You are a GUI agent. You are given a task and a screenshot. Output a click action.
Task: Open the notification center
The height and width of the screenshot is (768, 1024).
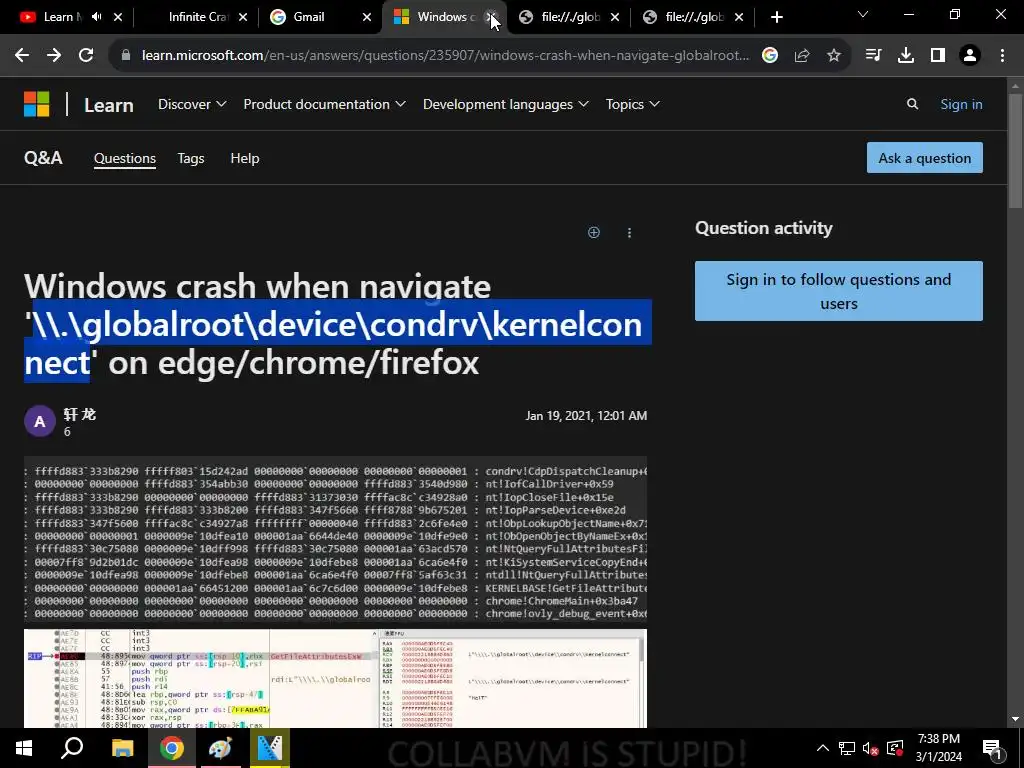(x=993, y=748)
